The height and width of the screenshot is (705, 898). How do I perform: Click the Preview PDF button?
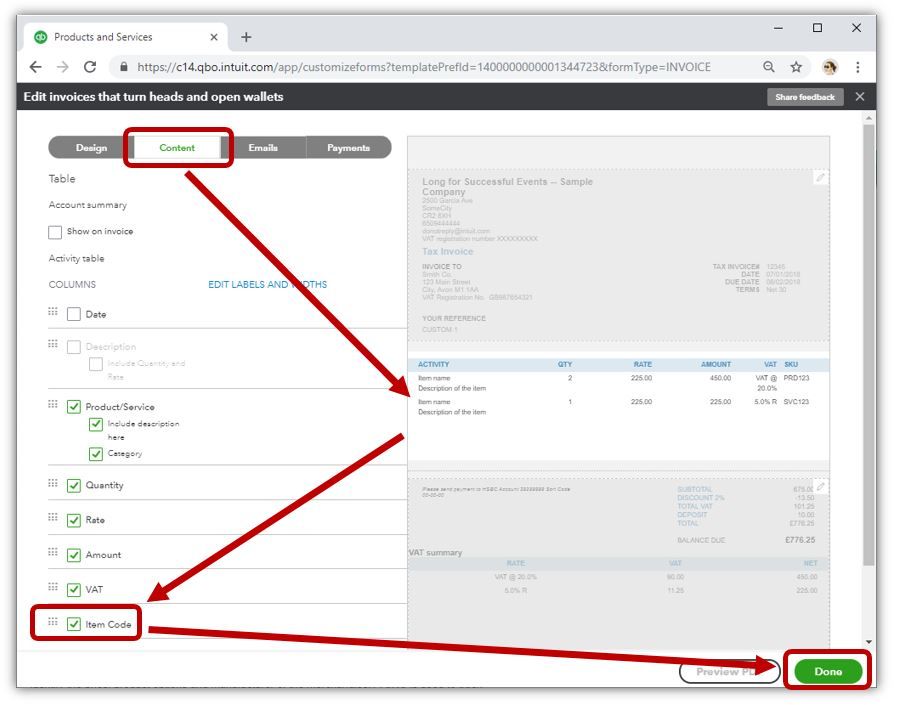[x=729, y=671]
